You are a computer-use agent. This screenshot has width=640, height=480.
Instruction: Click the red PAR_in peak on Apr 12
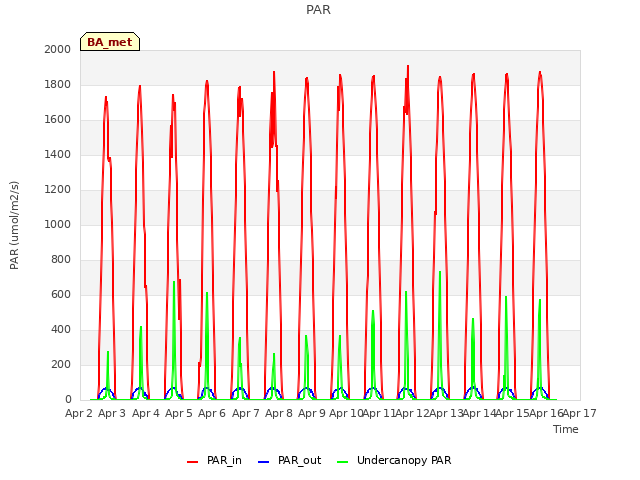tap(408, 67)
